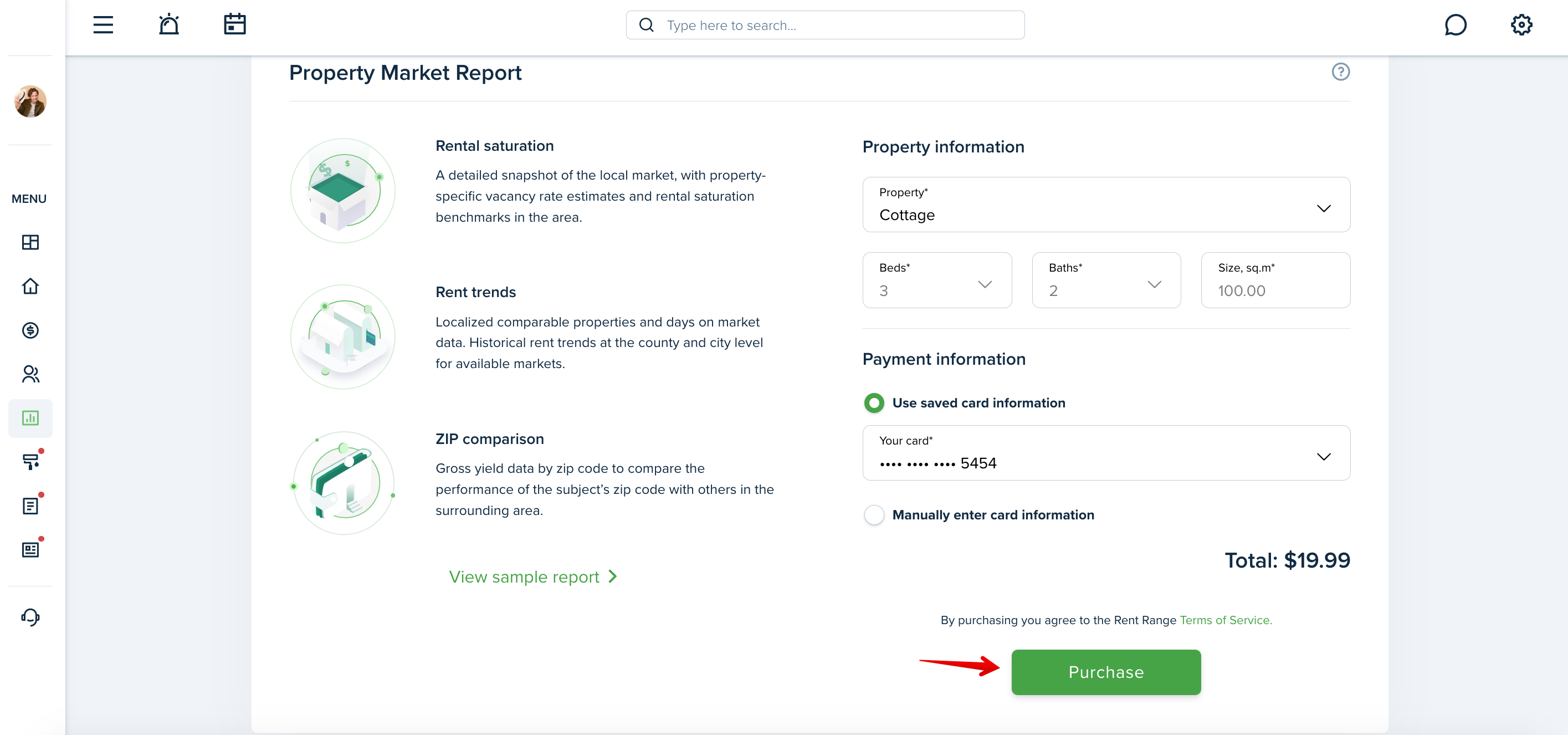The width and height of the screenshot is (1568, 735).
Task: Open the hamburger menu icon
Action: [x=103, y=25]
